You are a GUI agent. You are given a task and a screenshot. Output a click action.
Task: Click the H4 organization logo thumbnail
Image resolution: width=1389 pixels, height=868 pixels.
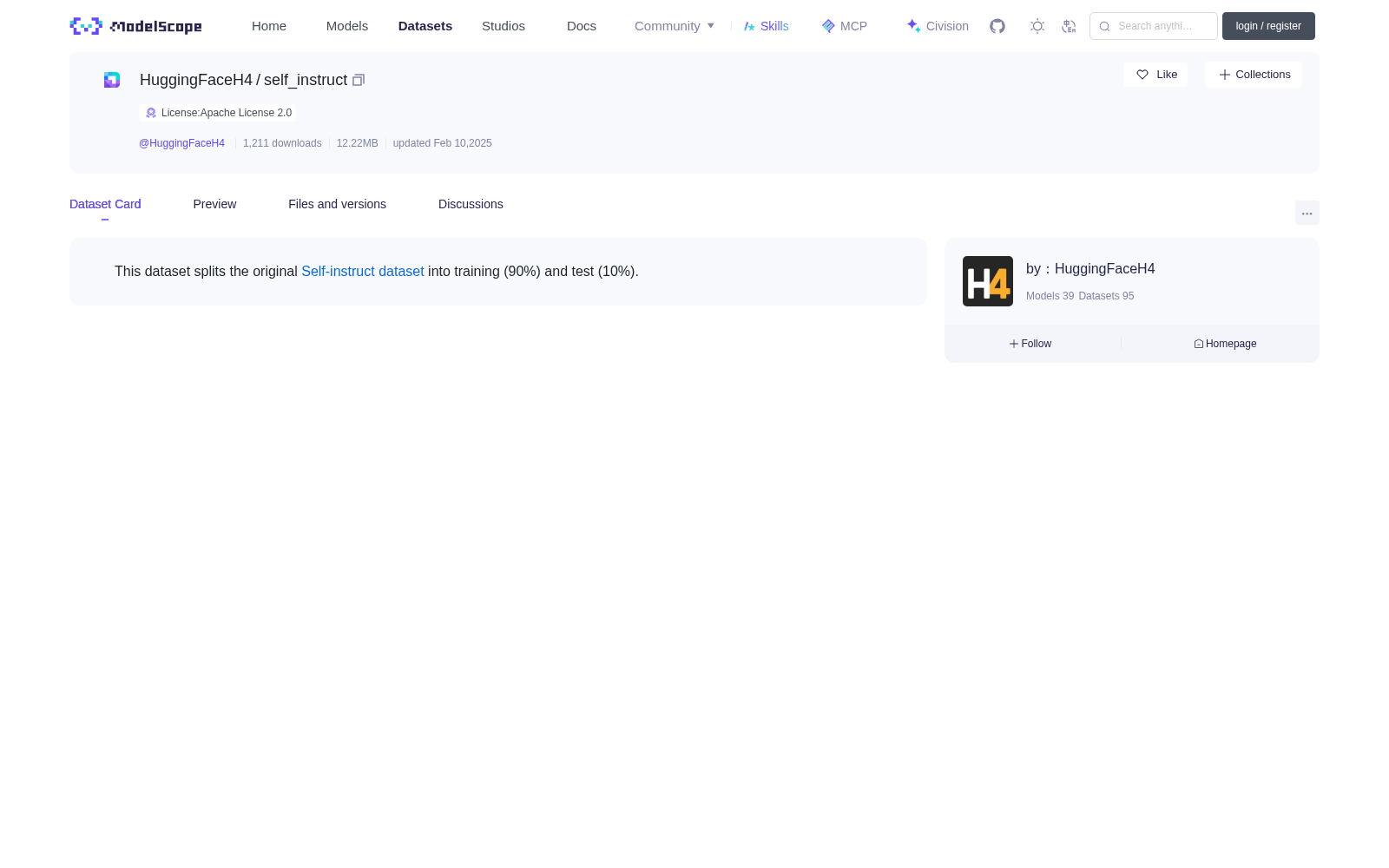988,281
